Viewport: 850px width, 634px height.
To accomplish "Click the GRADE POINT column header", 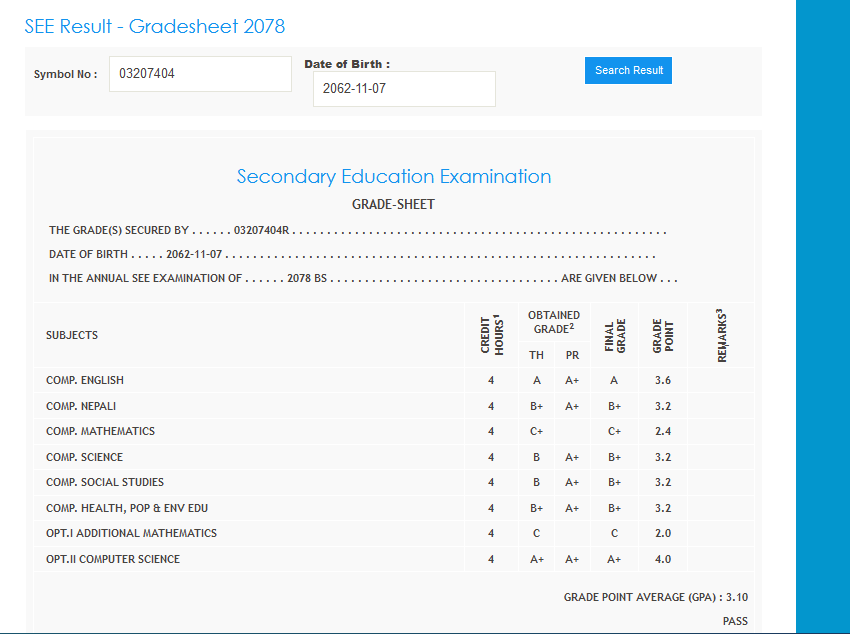I will tap(663, 335).
